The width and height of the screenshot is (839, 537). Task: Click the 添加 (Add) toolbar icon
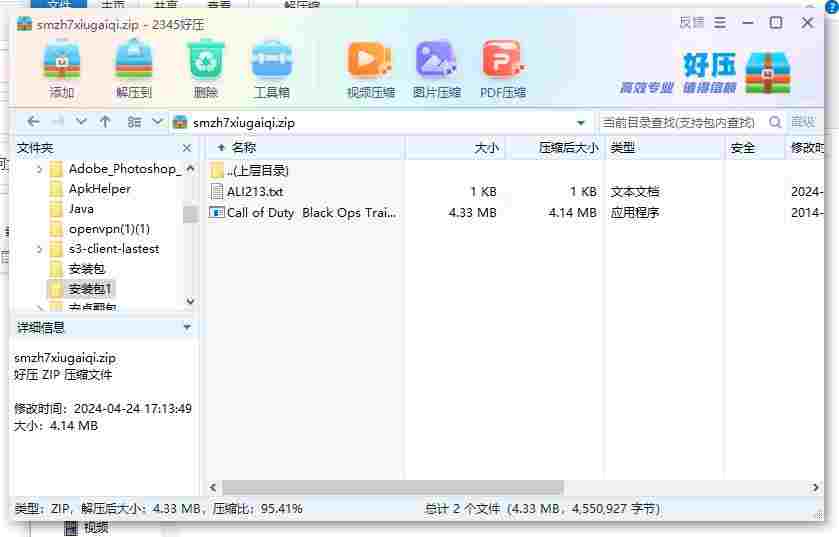(x=62, y=62)
